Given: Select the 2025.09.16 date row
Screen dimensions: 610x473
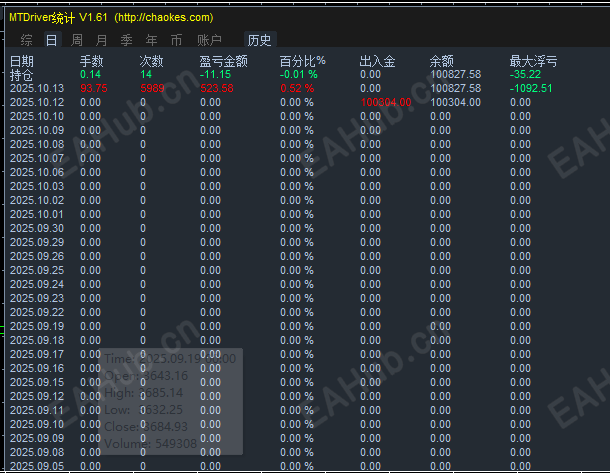Looking at the screenshot, I should pos(37,368).
